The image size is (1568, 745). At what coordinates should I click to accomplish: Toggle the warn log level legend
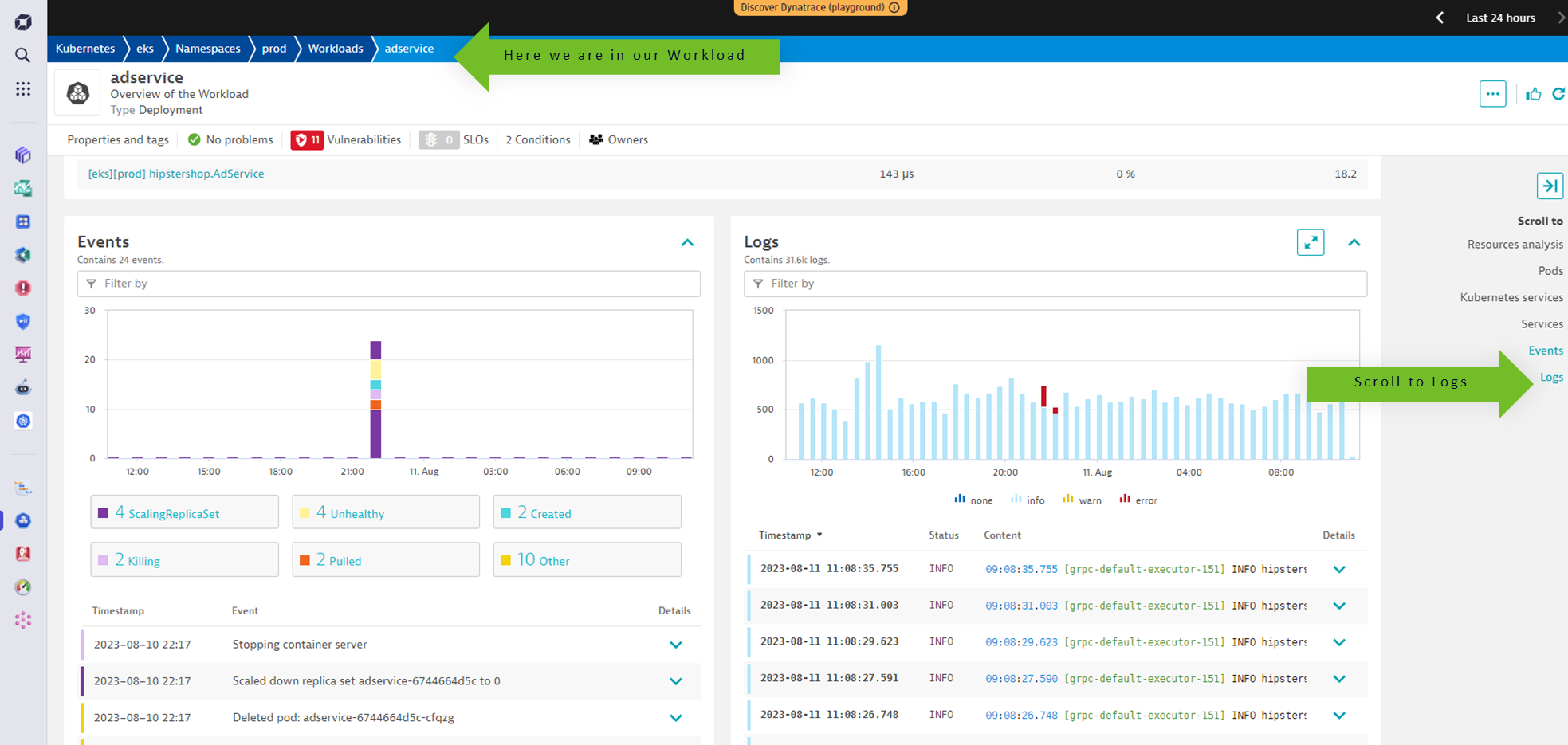click(1082, 500)
